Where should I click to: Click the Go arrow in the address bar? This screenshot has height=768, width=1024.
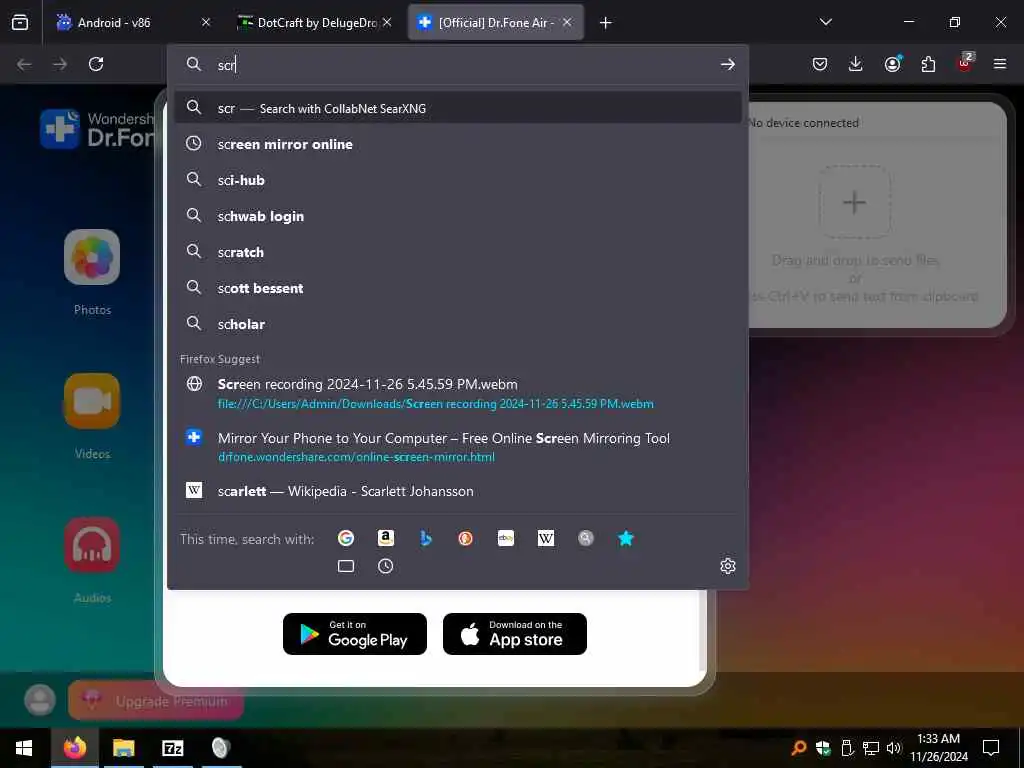coord(728,64)
